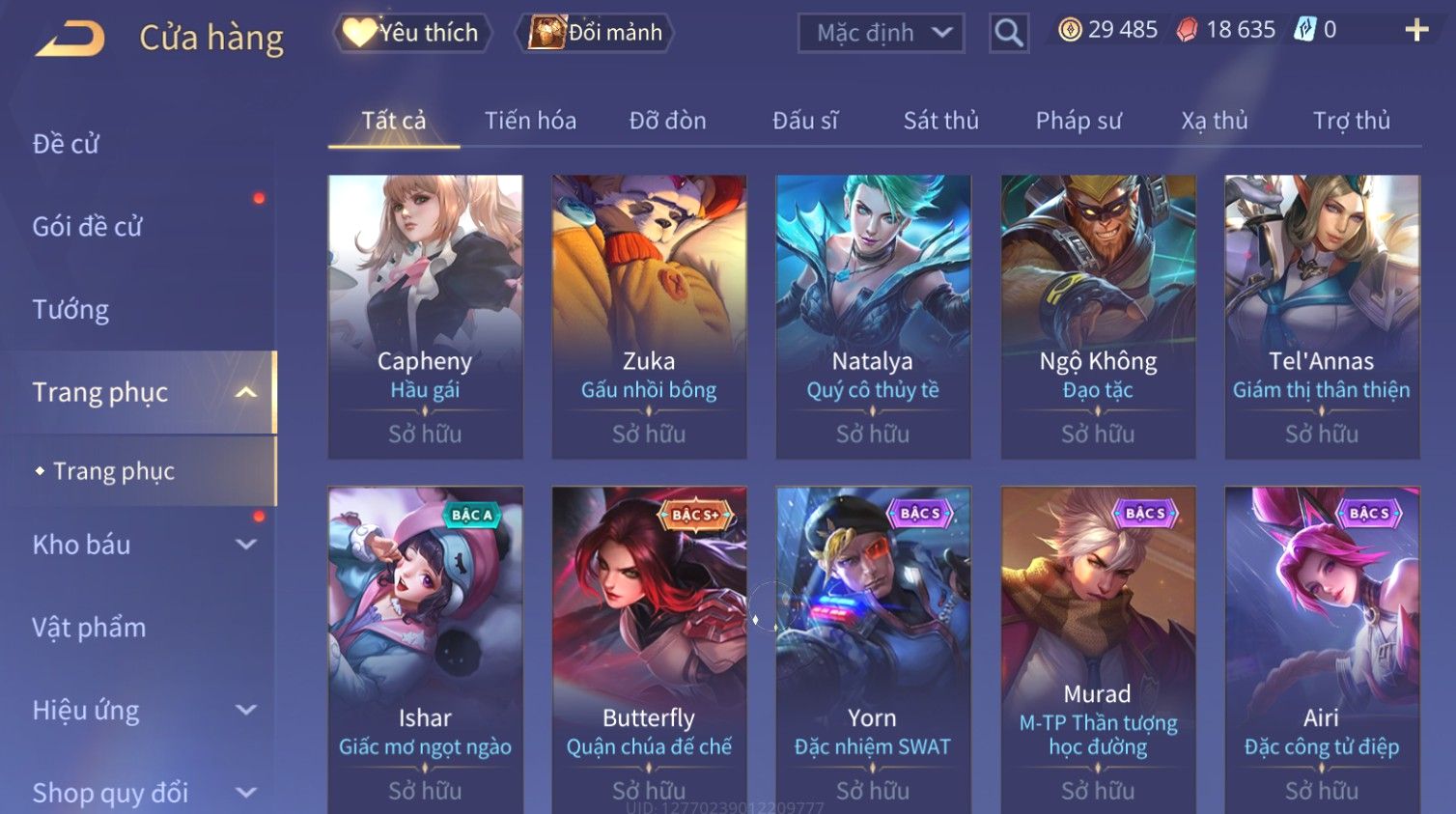
Task: Tap the golden back arrow icon
Action: 70,39
